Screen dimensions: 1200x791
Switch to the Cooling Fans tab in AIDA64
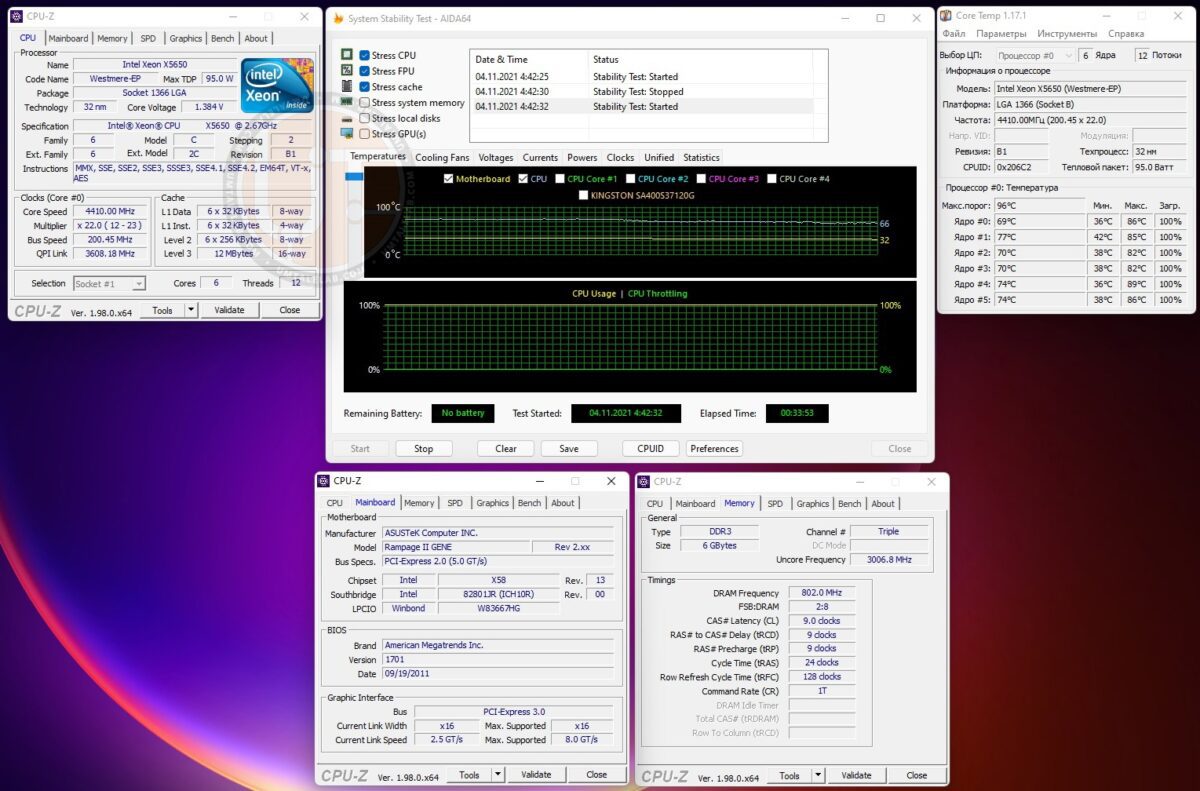[442, 158]
